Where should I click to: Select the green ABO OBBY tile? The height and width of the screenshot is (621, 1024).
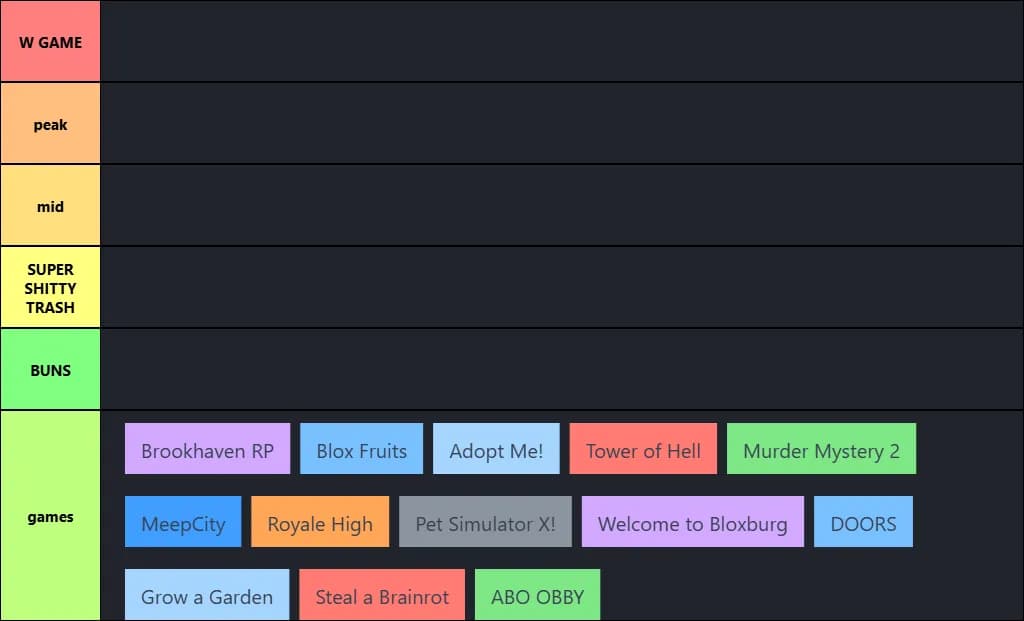[x=537, y=595]
